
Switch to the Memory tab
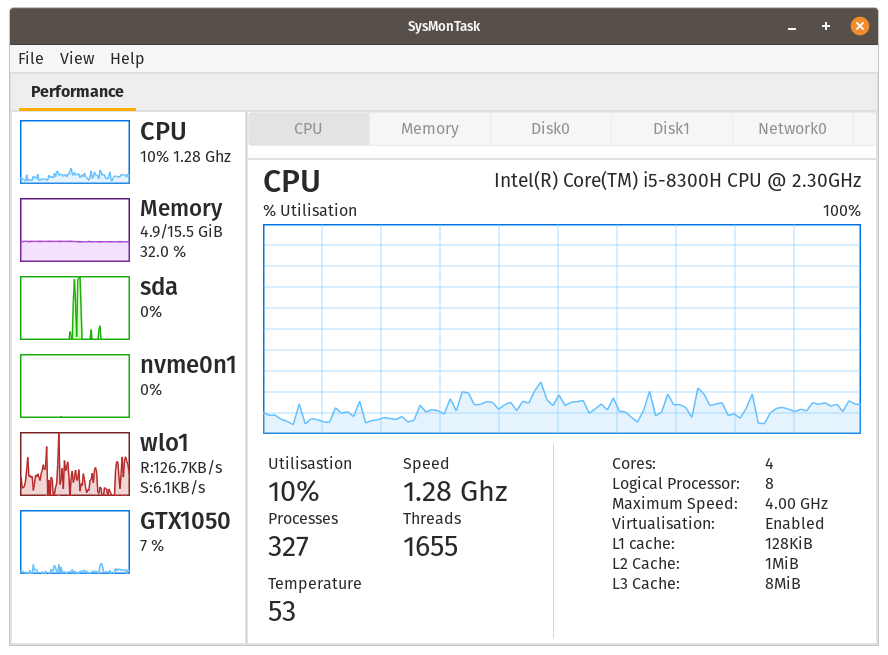pos(429,128)
